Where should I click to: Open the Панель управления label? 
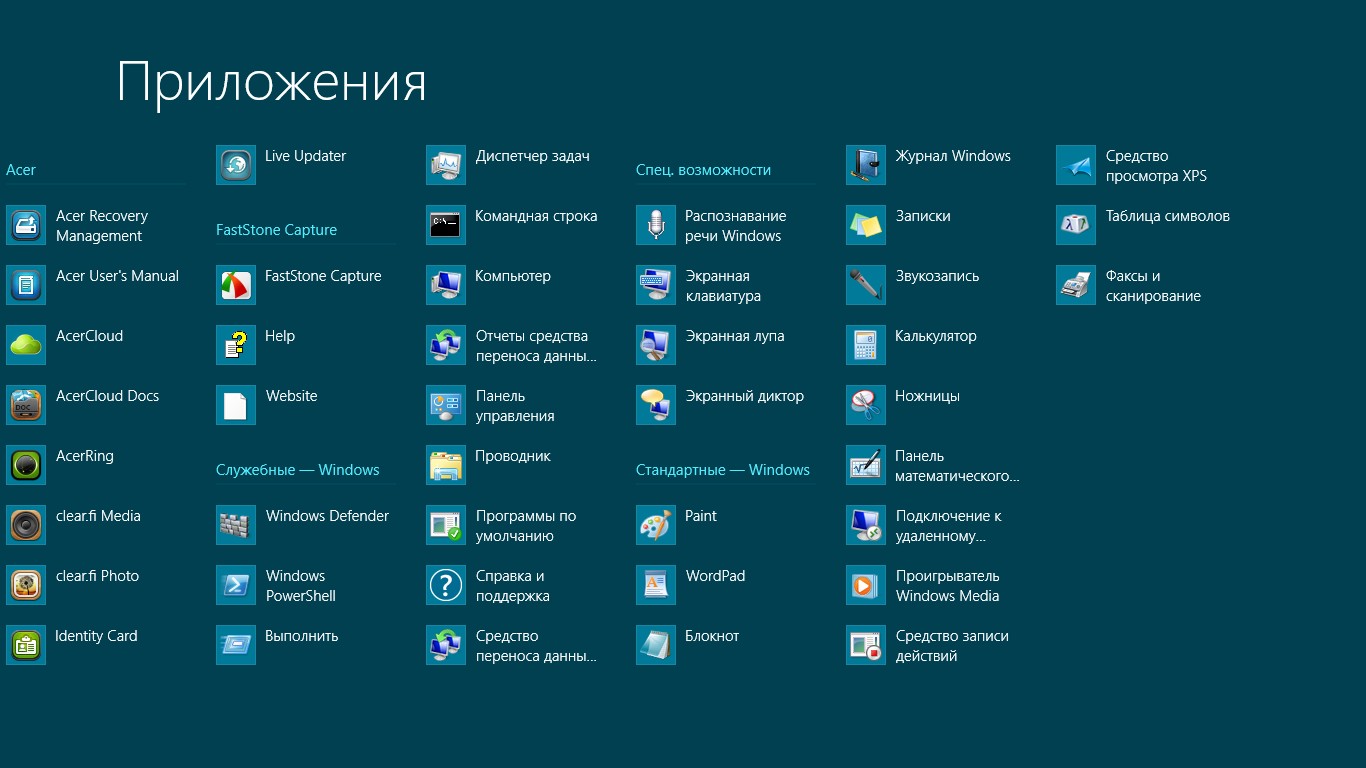pos(515,406)
